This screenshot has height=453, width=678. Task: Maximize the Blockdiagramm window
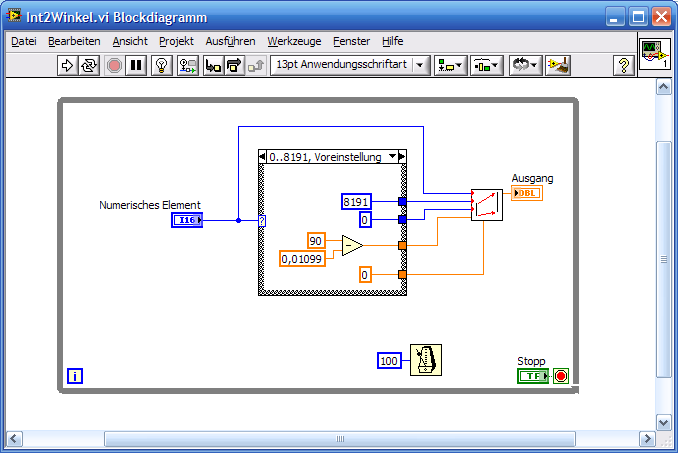point(638,17)
